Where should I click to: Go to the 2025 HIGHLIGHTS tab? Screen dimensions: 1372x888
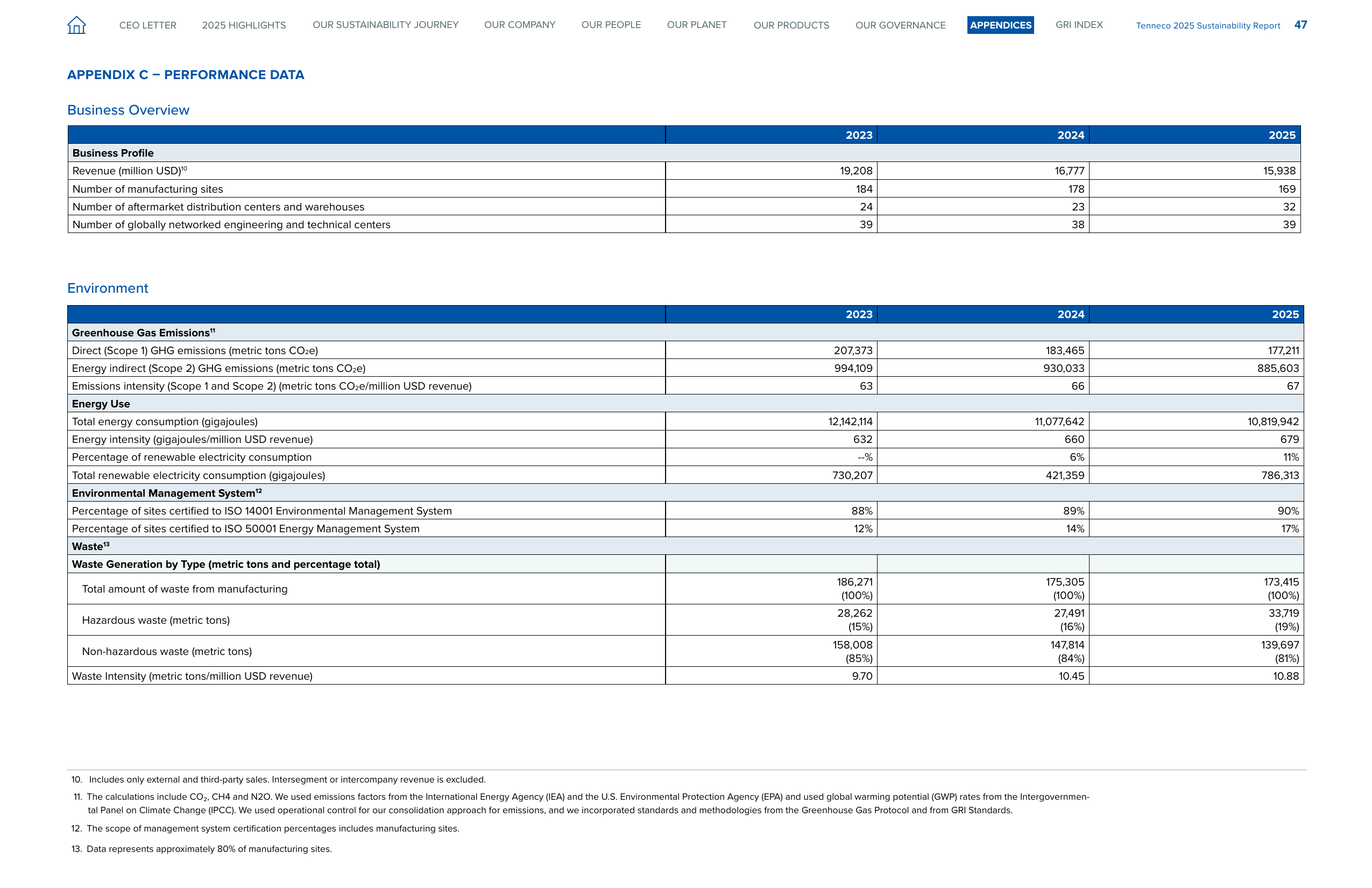244,25
